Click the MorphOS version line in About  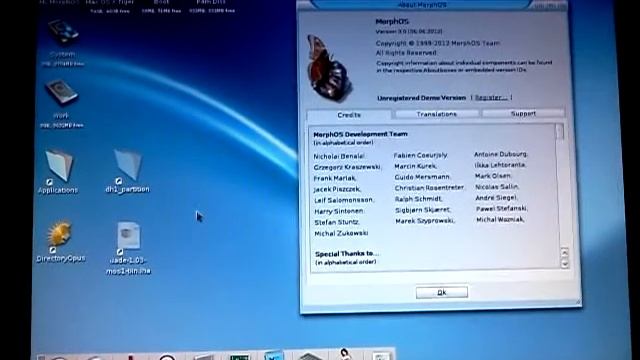tap(409, 31)
